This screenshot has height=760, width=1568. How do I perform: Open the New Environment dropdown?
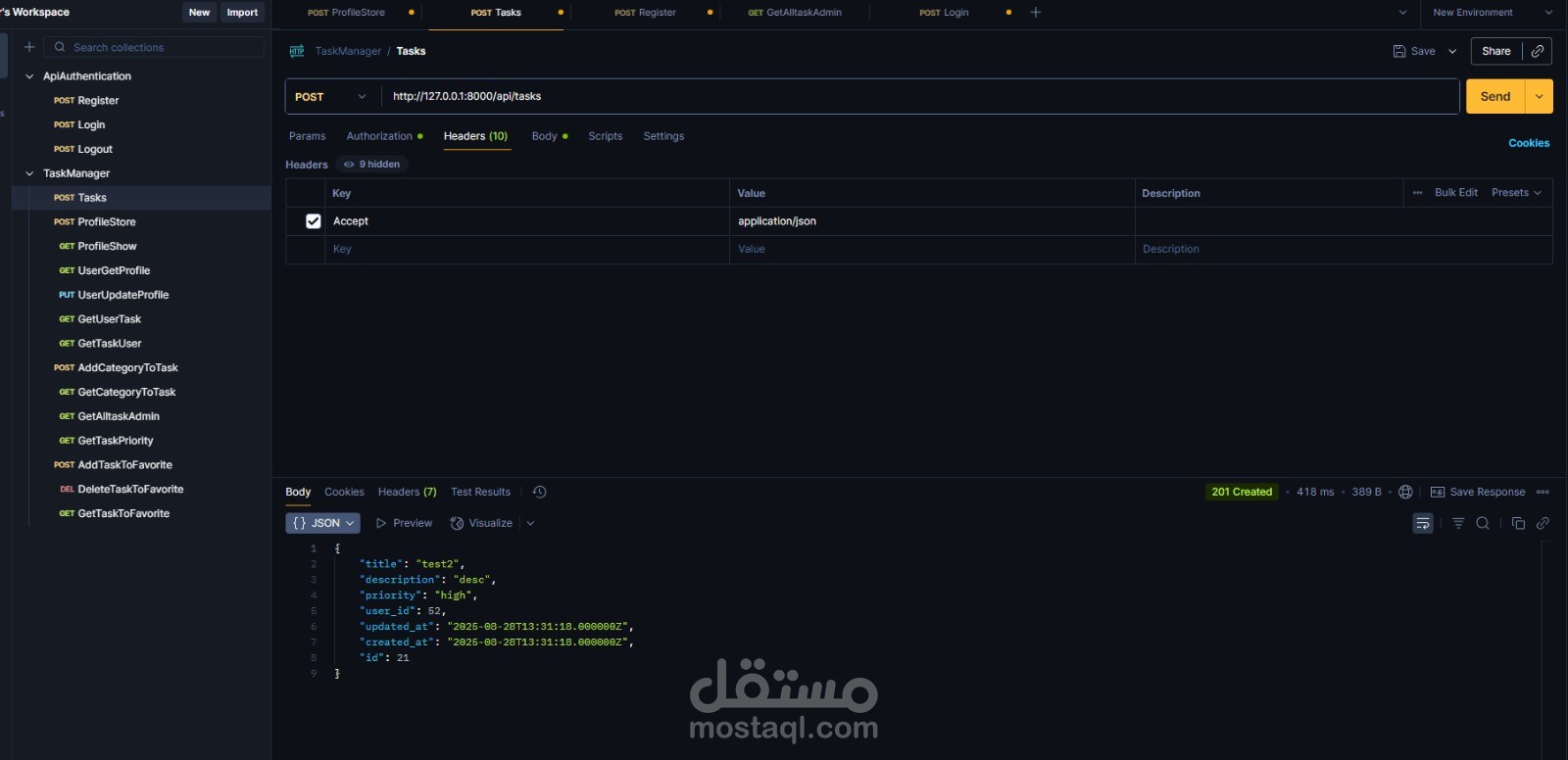click(1493, 13)
